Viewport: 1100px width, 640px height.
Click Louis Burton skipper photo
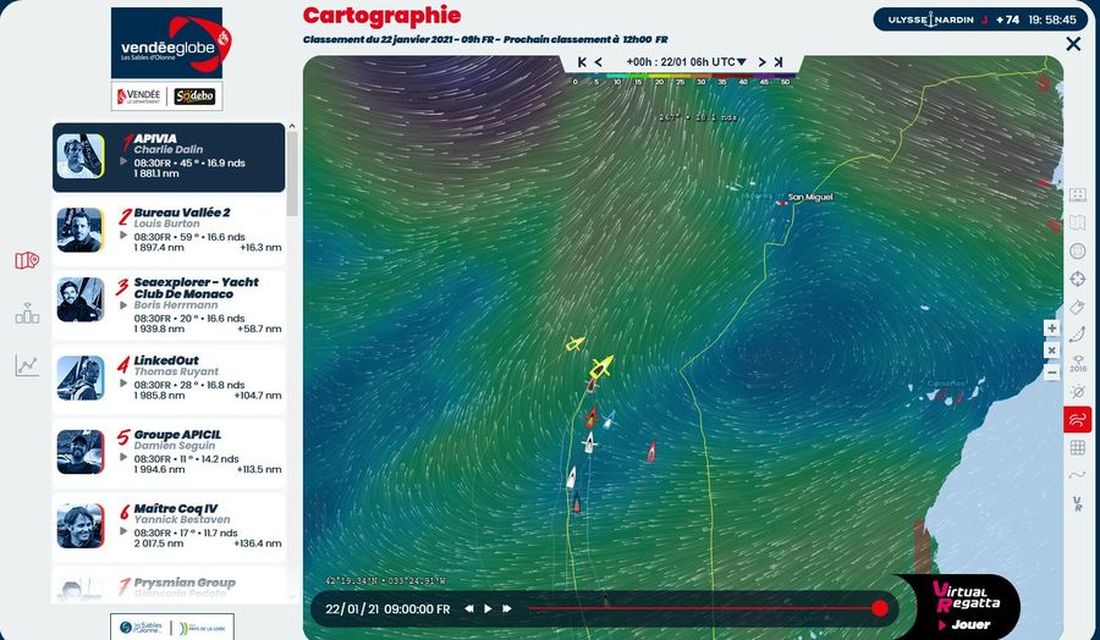(80, 229)
